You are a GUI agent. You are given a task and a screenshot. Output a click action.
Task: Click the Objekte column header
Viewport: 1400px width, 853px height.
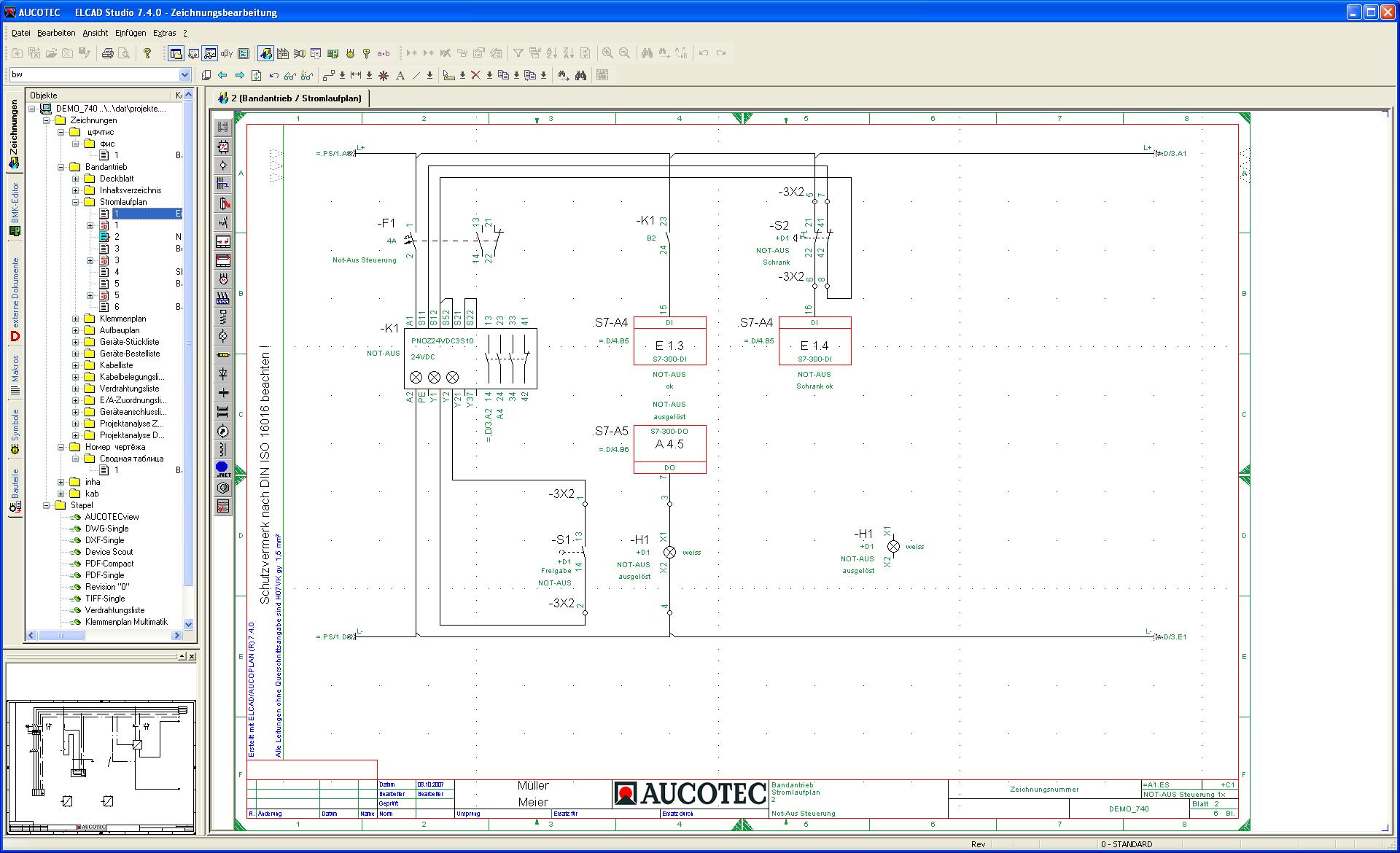coord(99,95)
